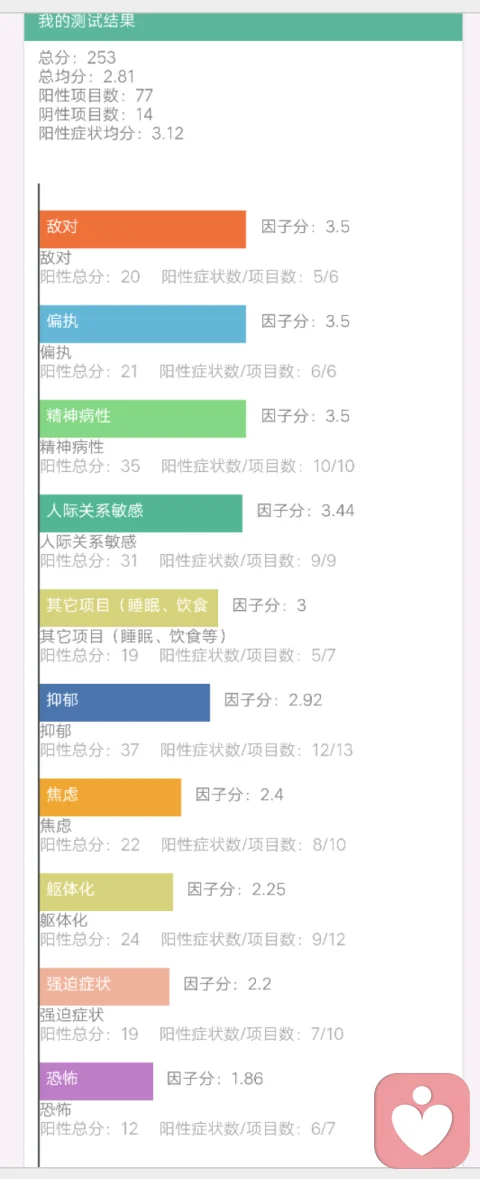The width and height of the screenshot is (480, 1179).
Task: Select the light green 精神病性 bar
Action: (x=142, y=419)
